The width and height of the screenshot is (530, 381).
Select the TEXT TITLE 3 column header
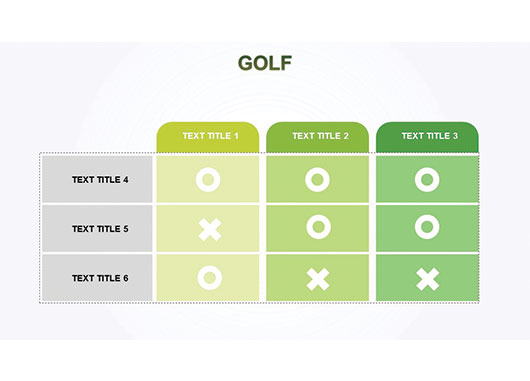(430, 136)
